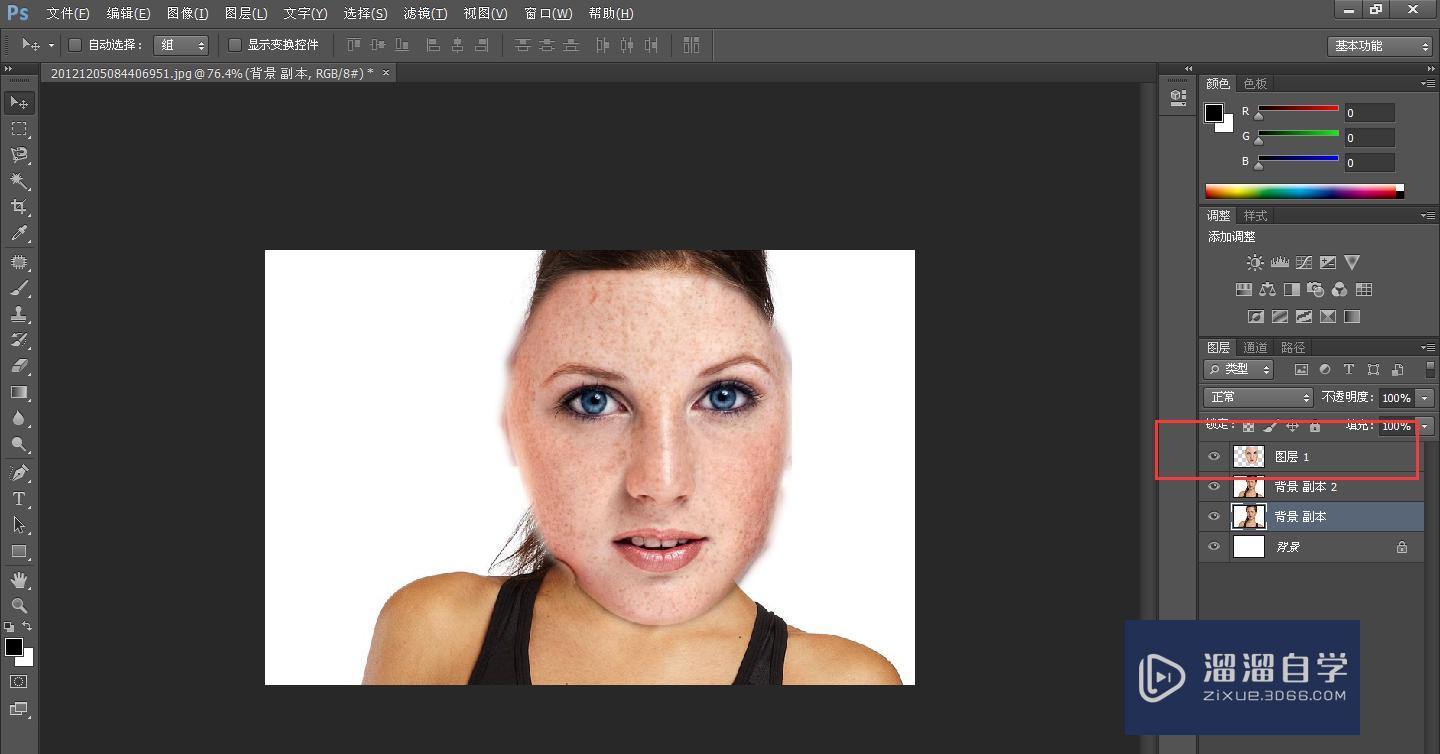The height and width of the screenshot is (754, 1440).
Task: Hide the 背景 layer
Action: (x=1214, y=547)
